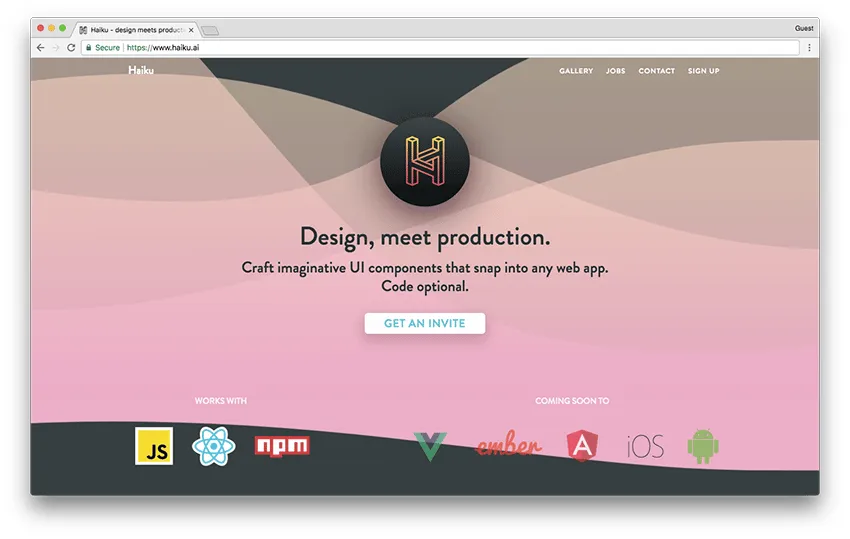Click the 'COMING SOON TO' label
Viewport: 850px width, 539px height.
(x=572, y=401)
